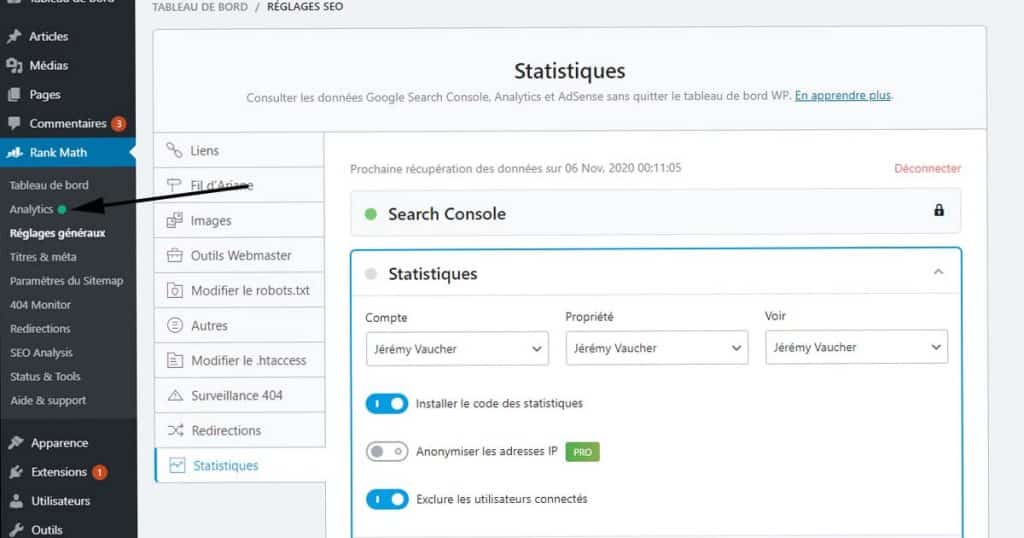1024x538 pixels.
Task: Click the Outils Webmaster briefcase icon
Action: [x=175, y=255]
